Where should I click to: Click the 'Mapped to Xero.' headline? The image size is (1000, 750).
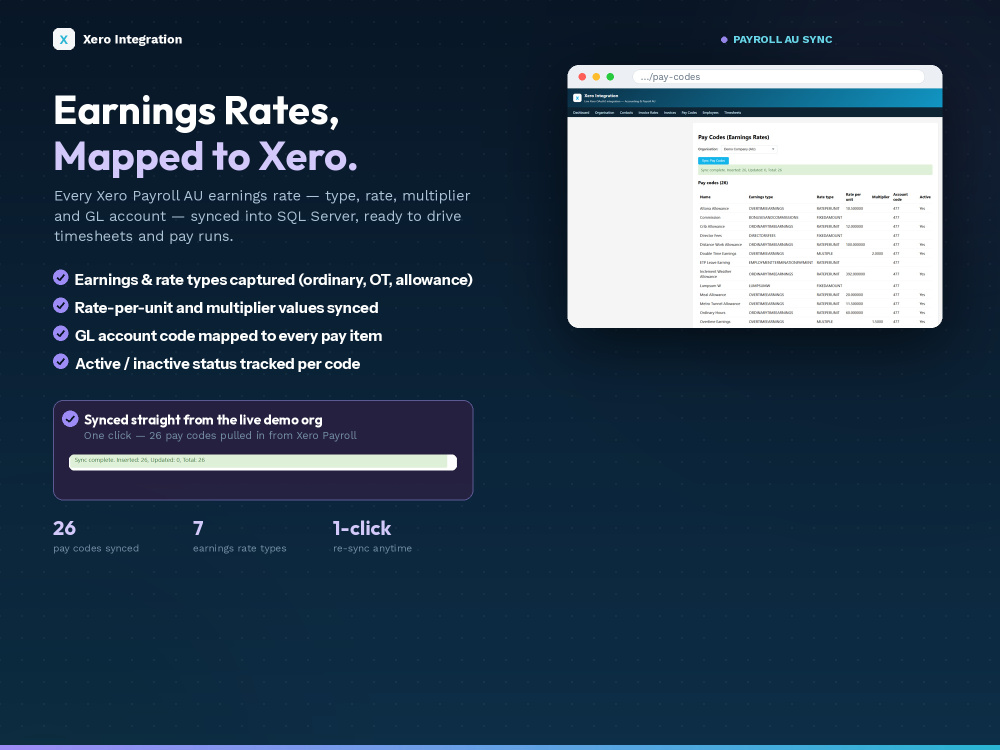click(205, 157)
